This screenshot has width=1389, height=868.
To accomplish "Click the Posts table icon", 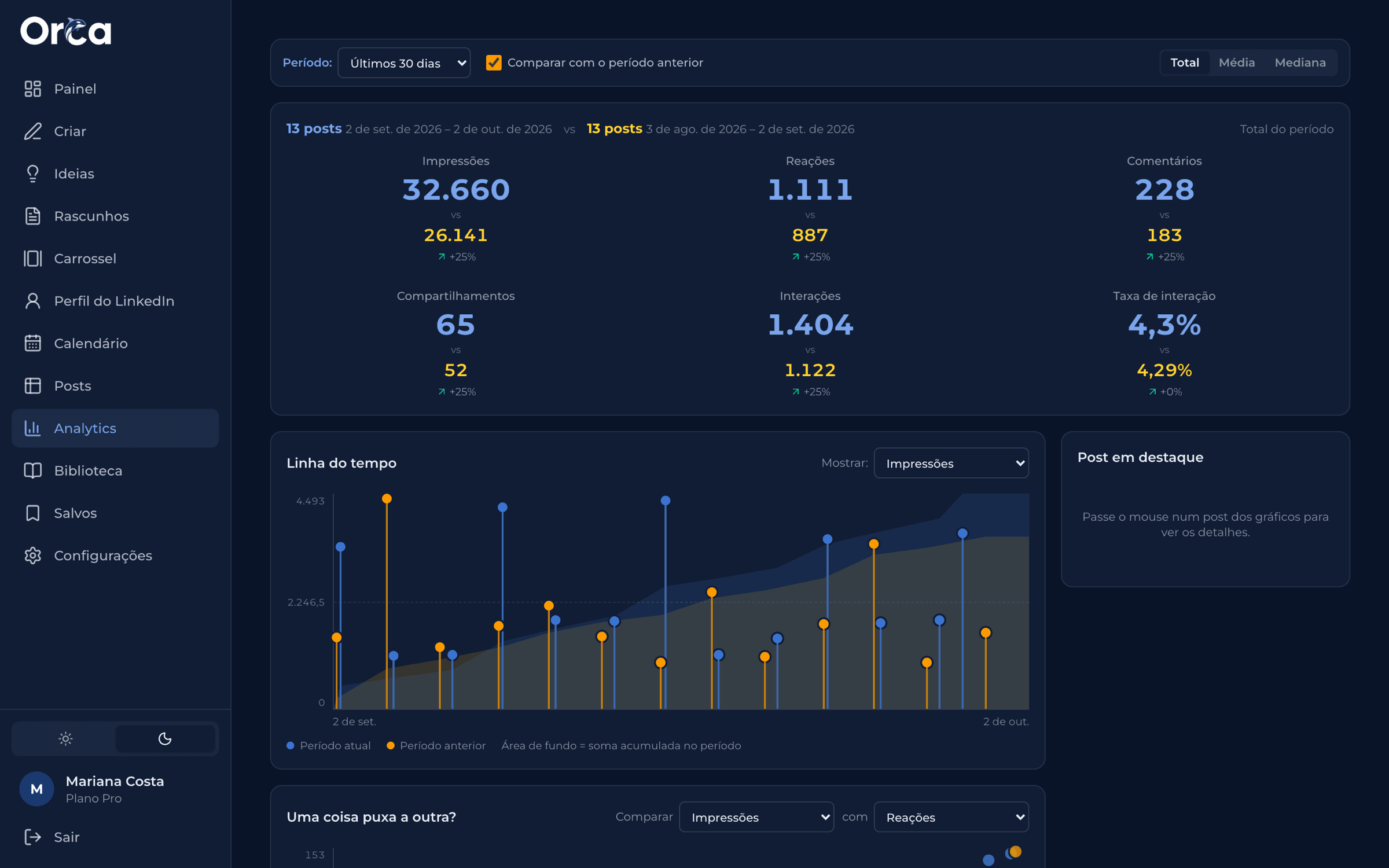I will pos(33,386).
